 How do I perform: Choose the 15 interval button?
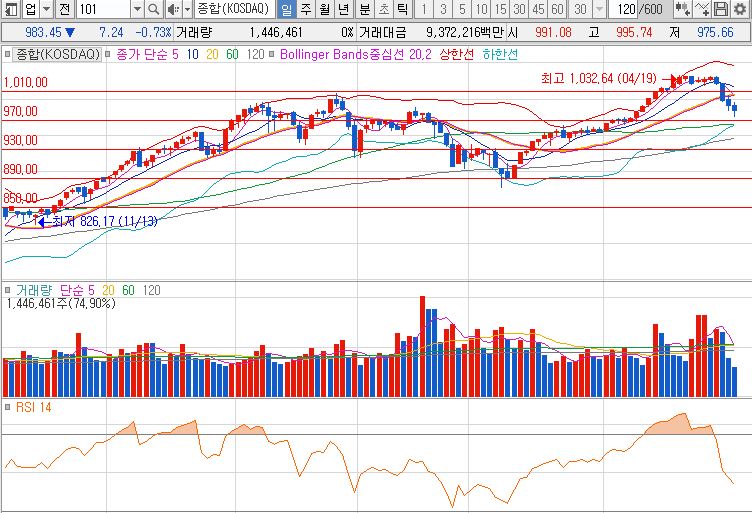[x=500, y=9]
